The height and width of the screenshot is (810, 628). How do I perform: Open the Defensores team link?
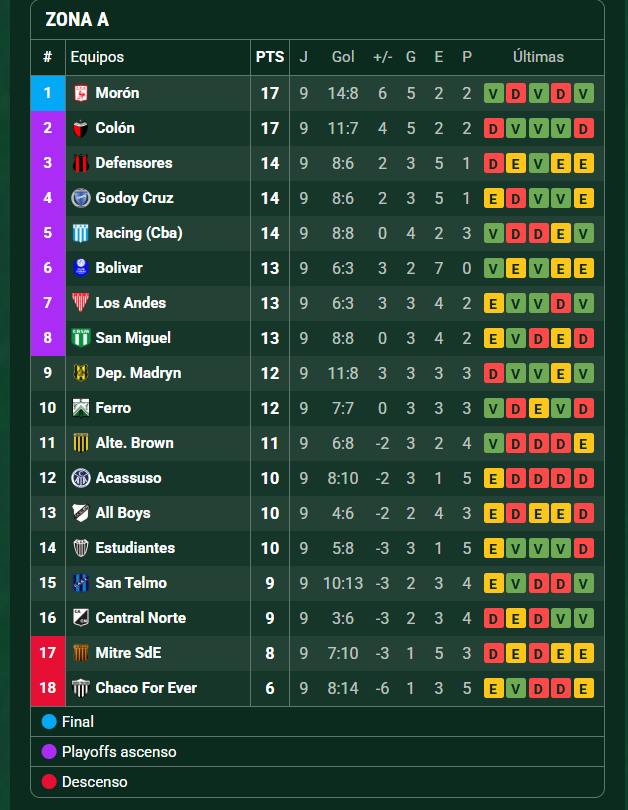[x=133, y=163]
